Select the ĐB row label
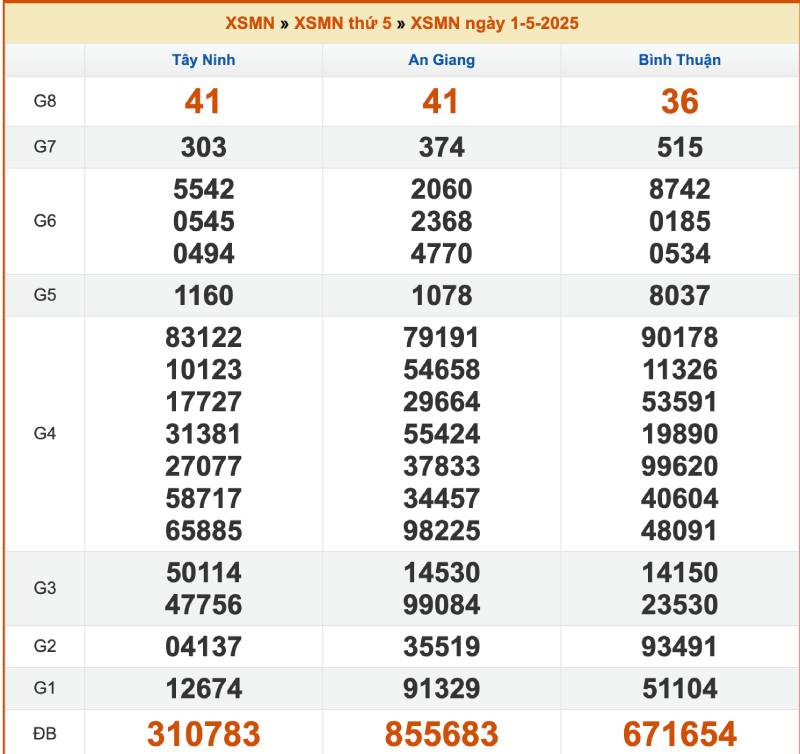 [x=45, y=734]
